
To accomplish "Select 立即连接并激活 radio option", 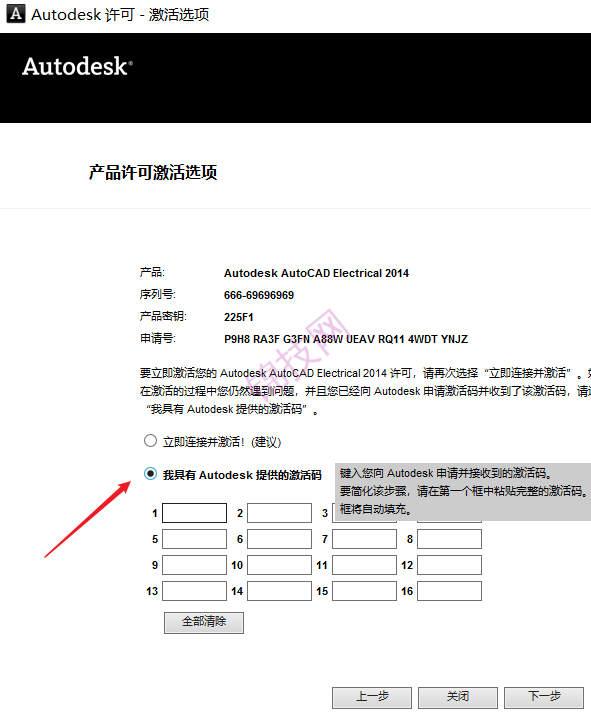I will 150,441.
